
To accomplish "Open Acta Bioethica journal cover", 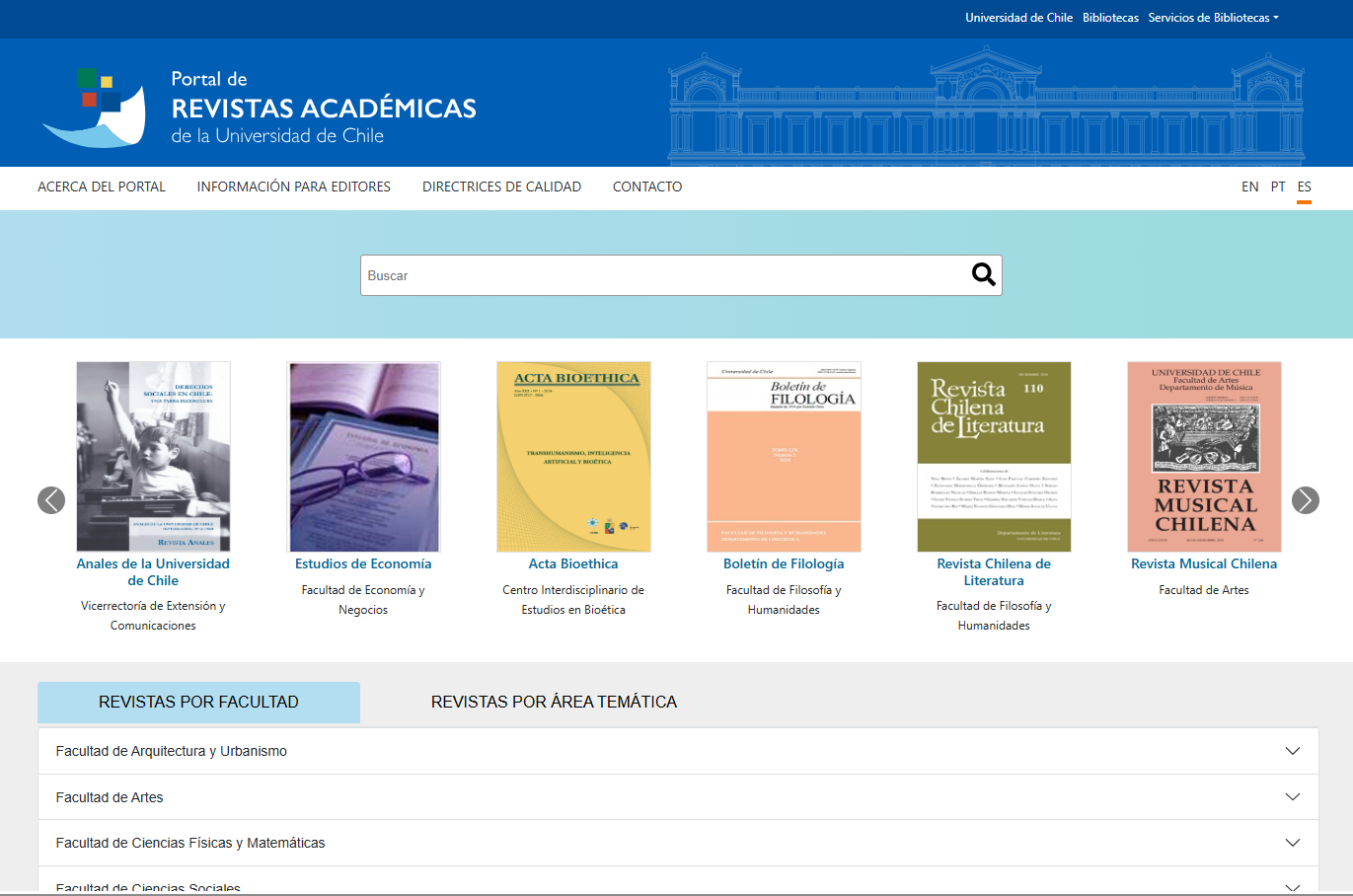I will 573,456.
